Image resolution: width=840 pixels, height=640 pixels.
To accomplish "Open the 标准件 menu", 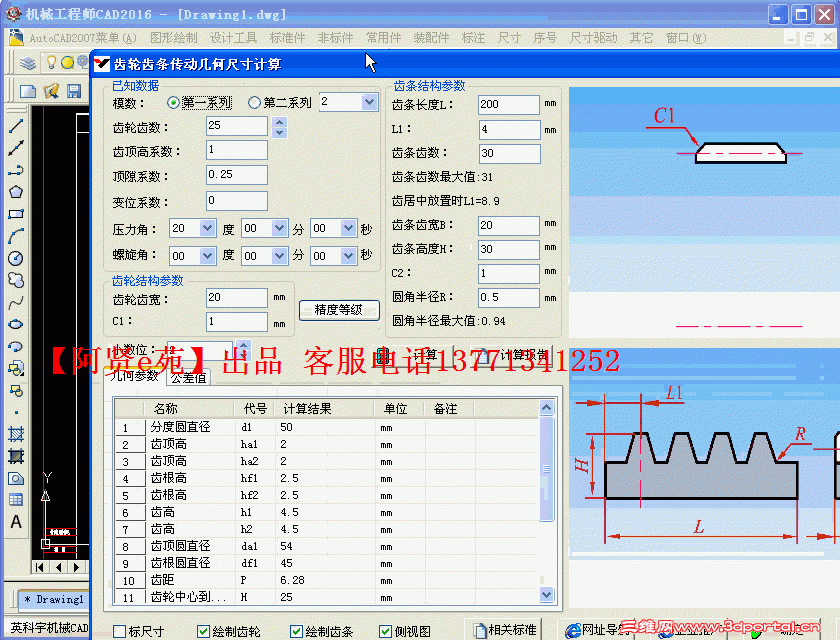I will pyautogui.click(x=288, y=37).
